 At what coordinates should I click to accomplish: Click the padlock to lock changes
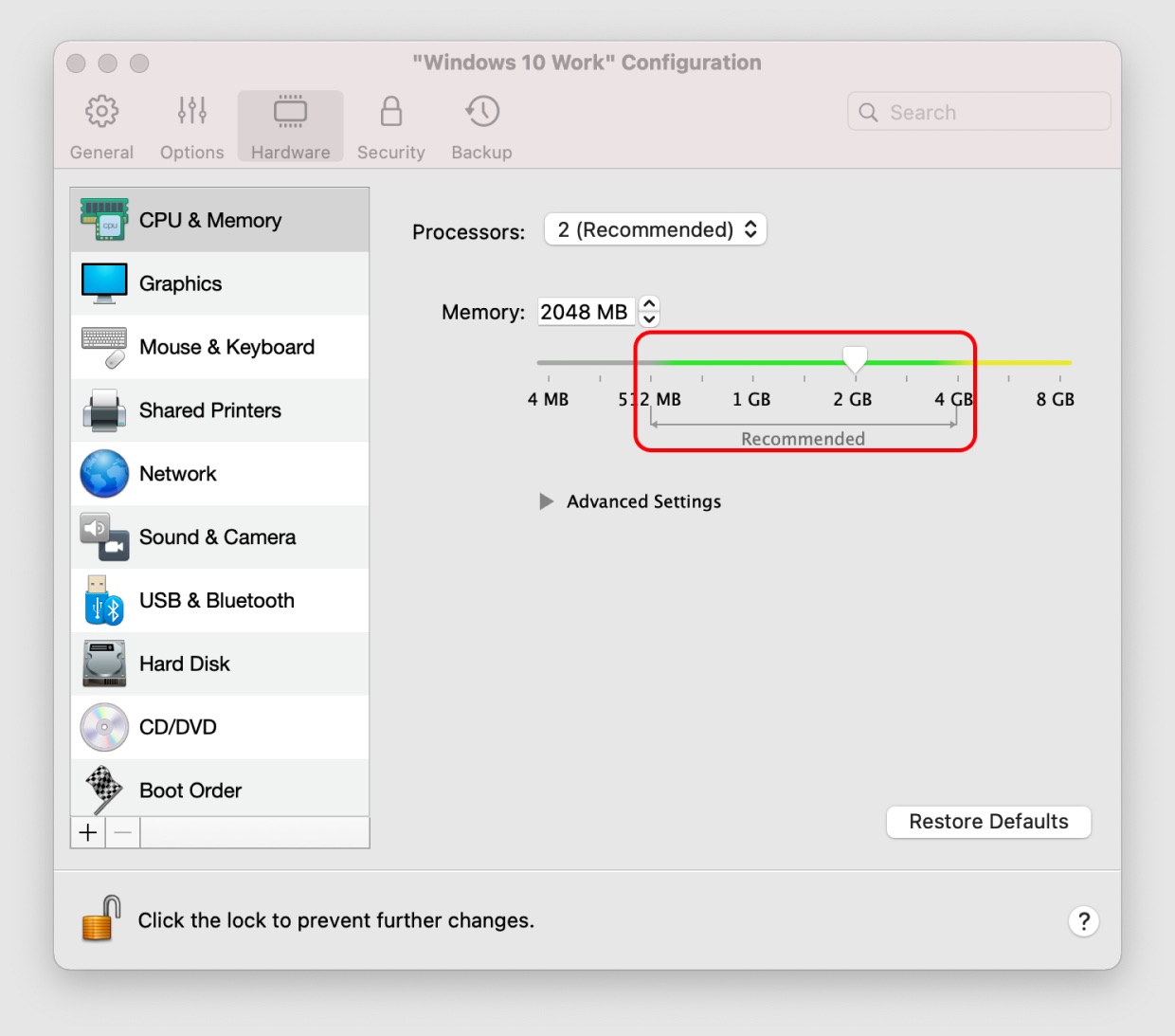tap(101, 918)
